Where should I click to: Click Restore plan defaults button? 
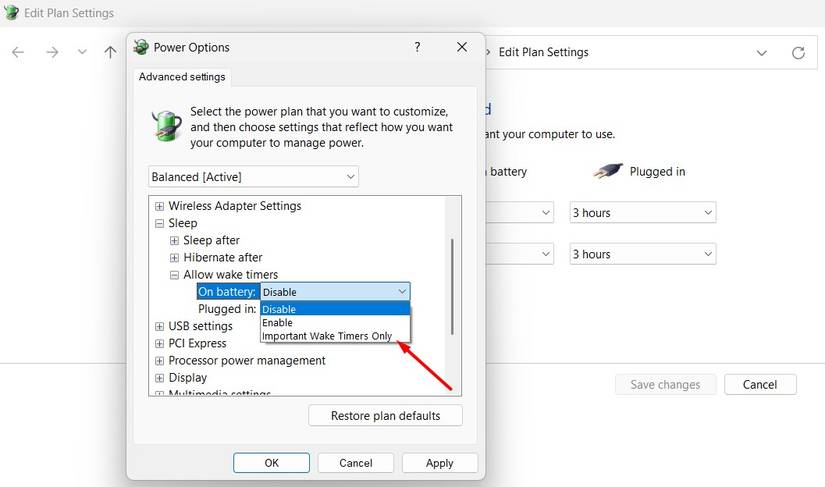(385, 415)
